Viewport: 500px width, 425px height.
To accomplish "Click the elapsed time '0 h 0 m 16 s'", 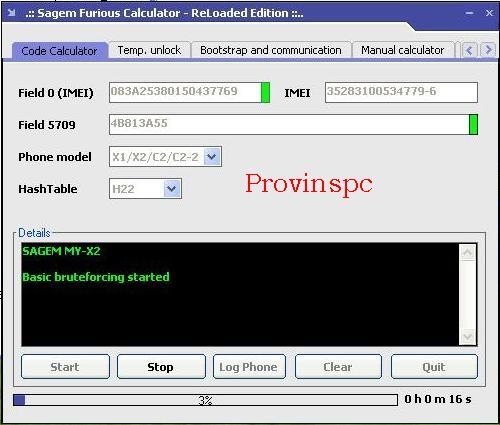I will coord(438,399).
